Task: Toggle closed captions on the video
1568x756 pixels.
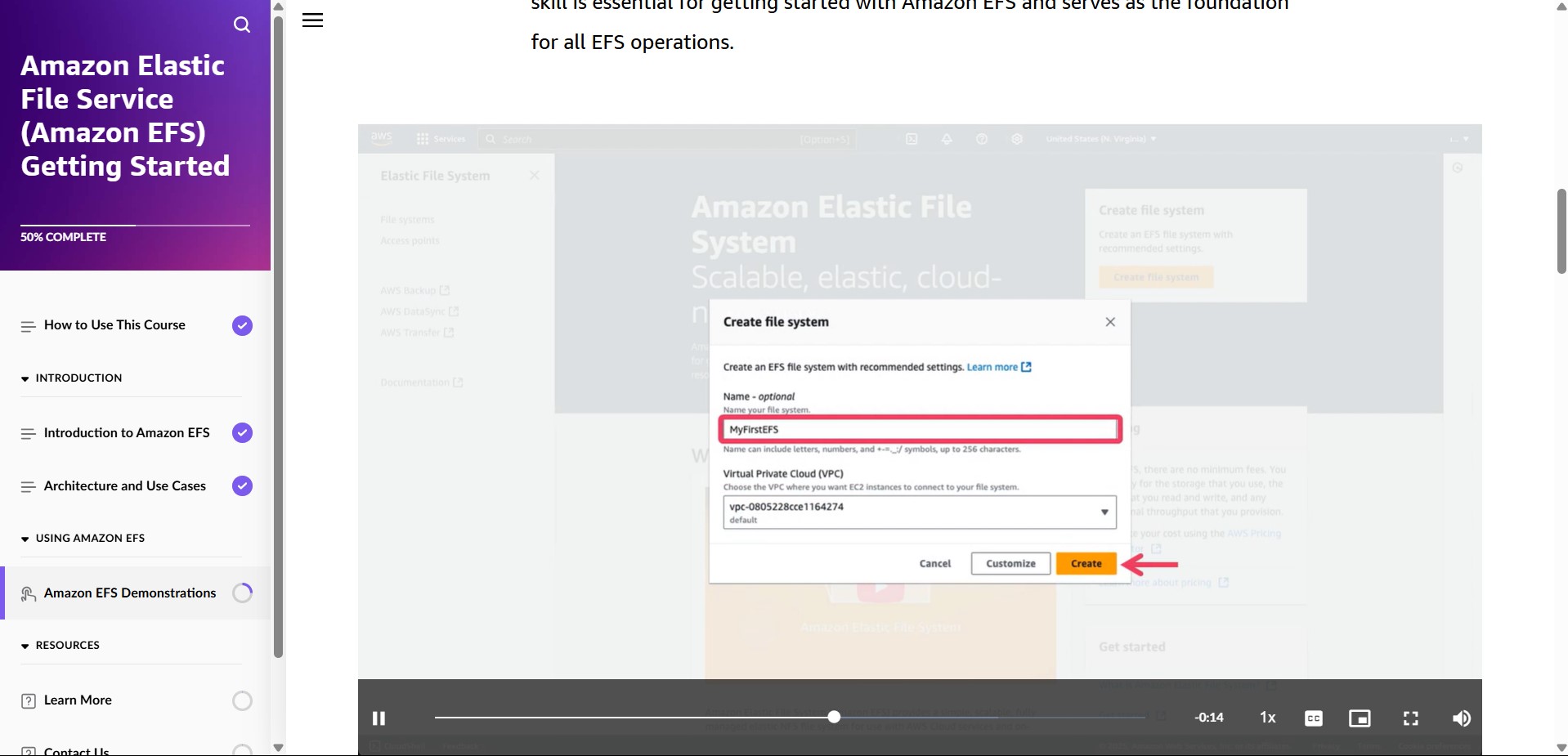Action: (1314, 718)
